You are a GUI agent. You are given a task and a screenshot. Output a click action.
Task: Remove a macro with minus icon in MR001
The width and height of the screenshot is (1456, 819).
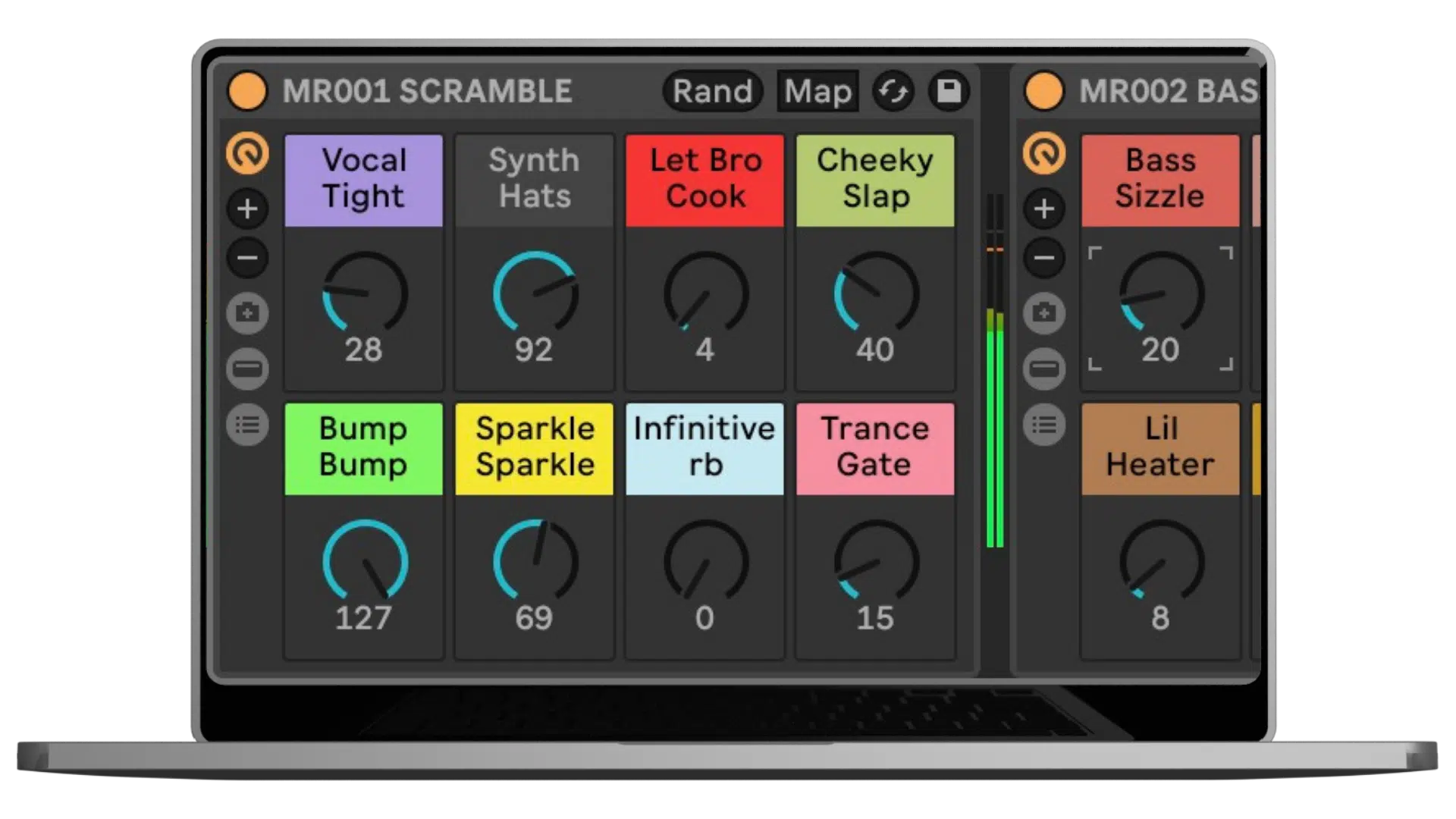click(x=247, y=258)
